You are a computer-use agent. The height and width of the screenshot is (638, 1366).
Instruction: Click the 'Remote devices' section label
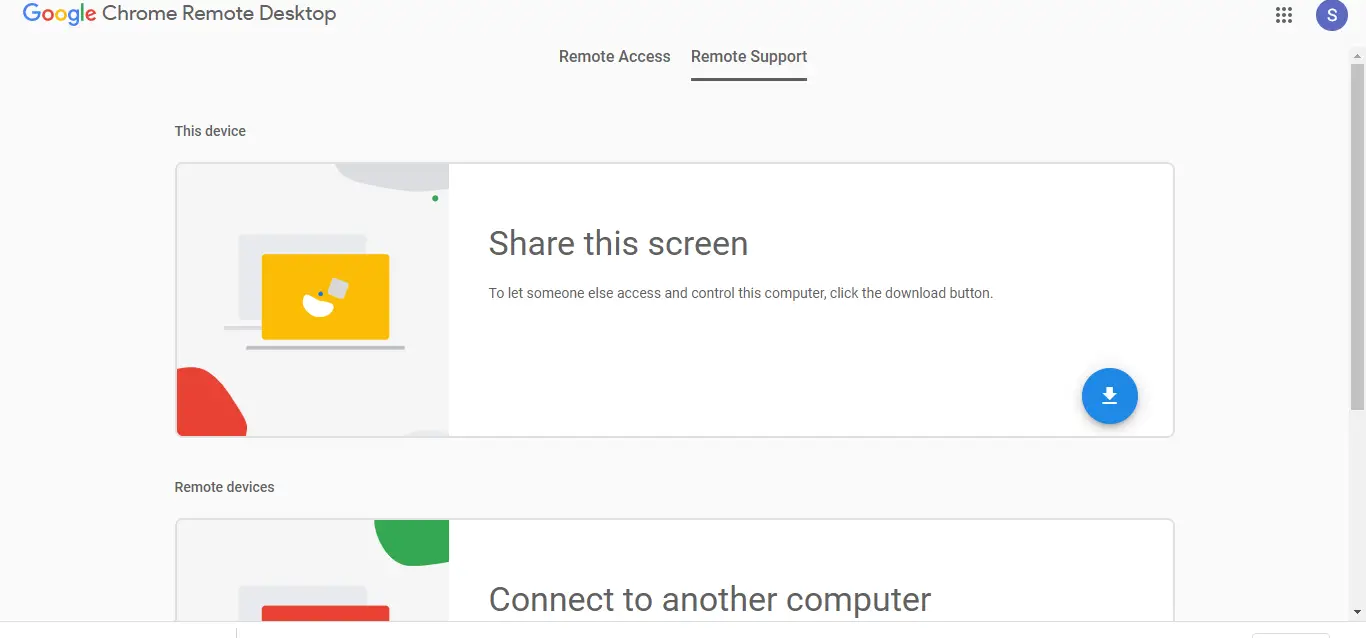pos(224,487)
